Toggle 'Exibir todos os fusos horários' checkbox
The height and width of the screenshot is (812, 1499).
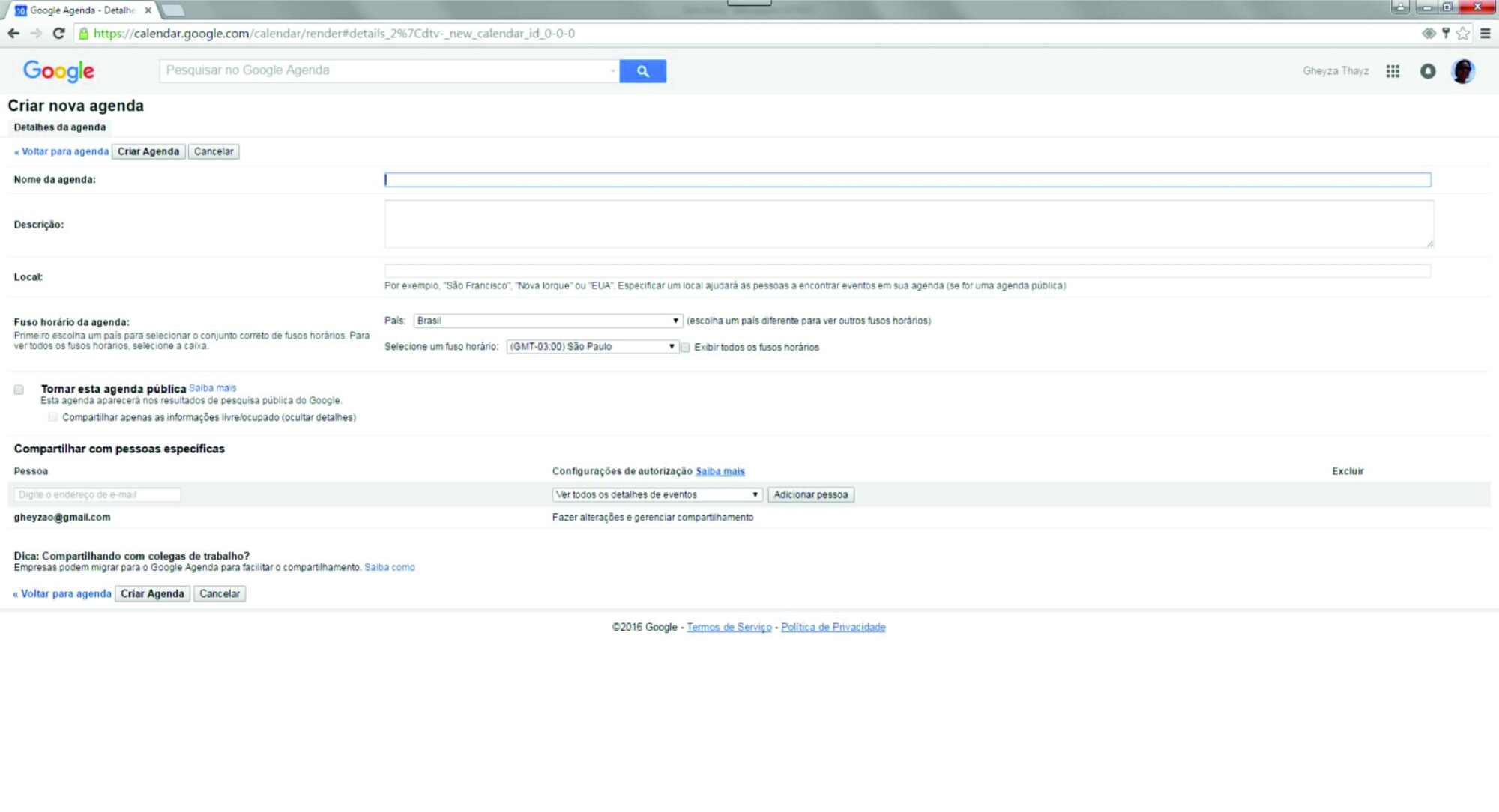click(x=685, y=348)
